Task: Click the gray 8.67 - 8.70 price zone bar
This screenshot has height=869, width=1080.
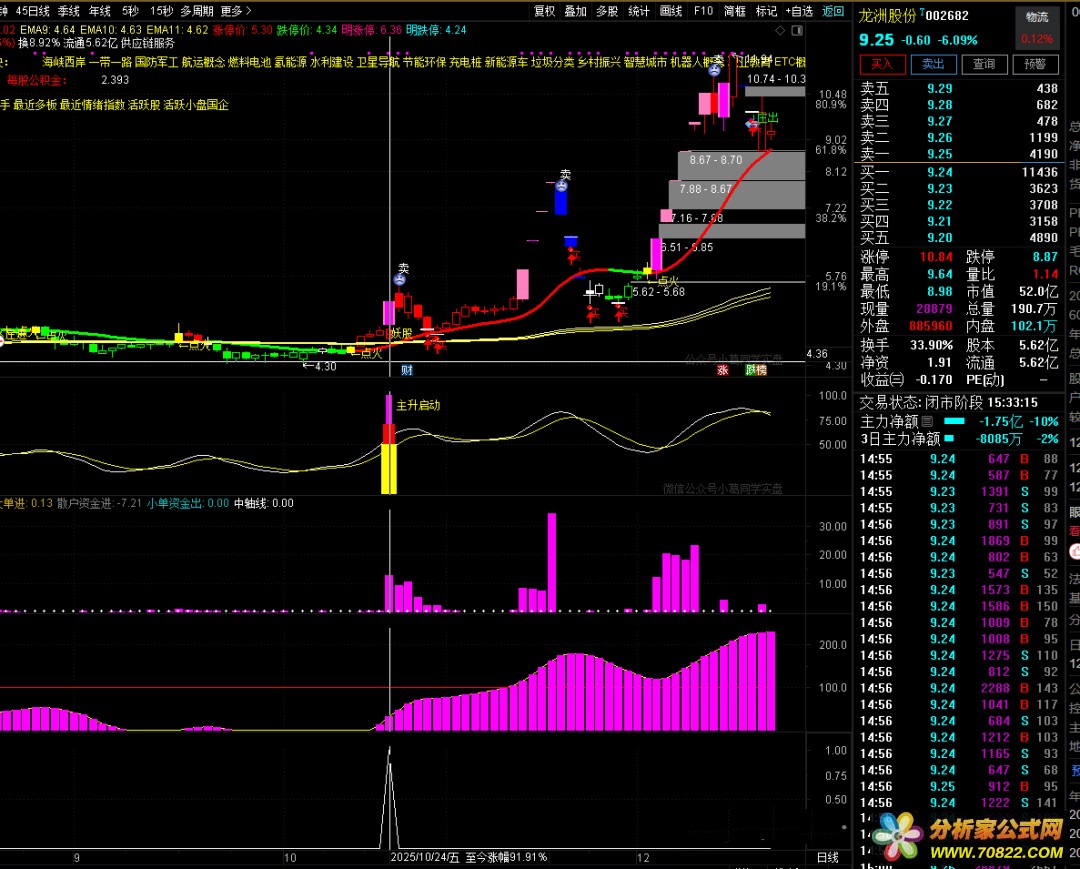Action: click(741, 161)
